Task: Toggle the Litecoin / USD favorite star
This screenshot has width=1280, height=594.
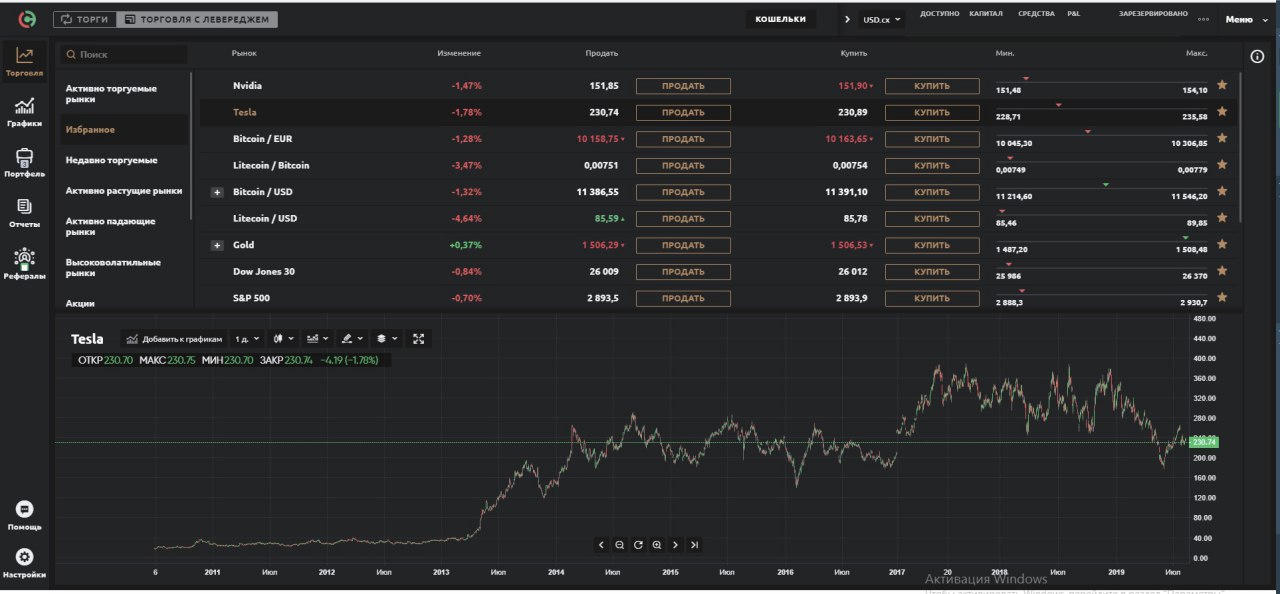Action: pyautogui.click(x=1222, y=217)
